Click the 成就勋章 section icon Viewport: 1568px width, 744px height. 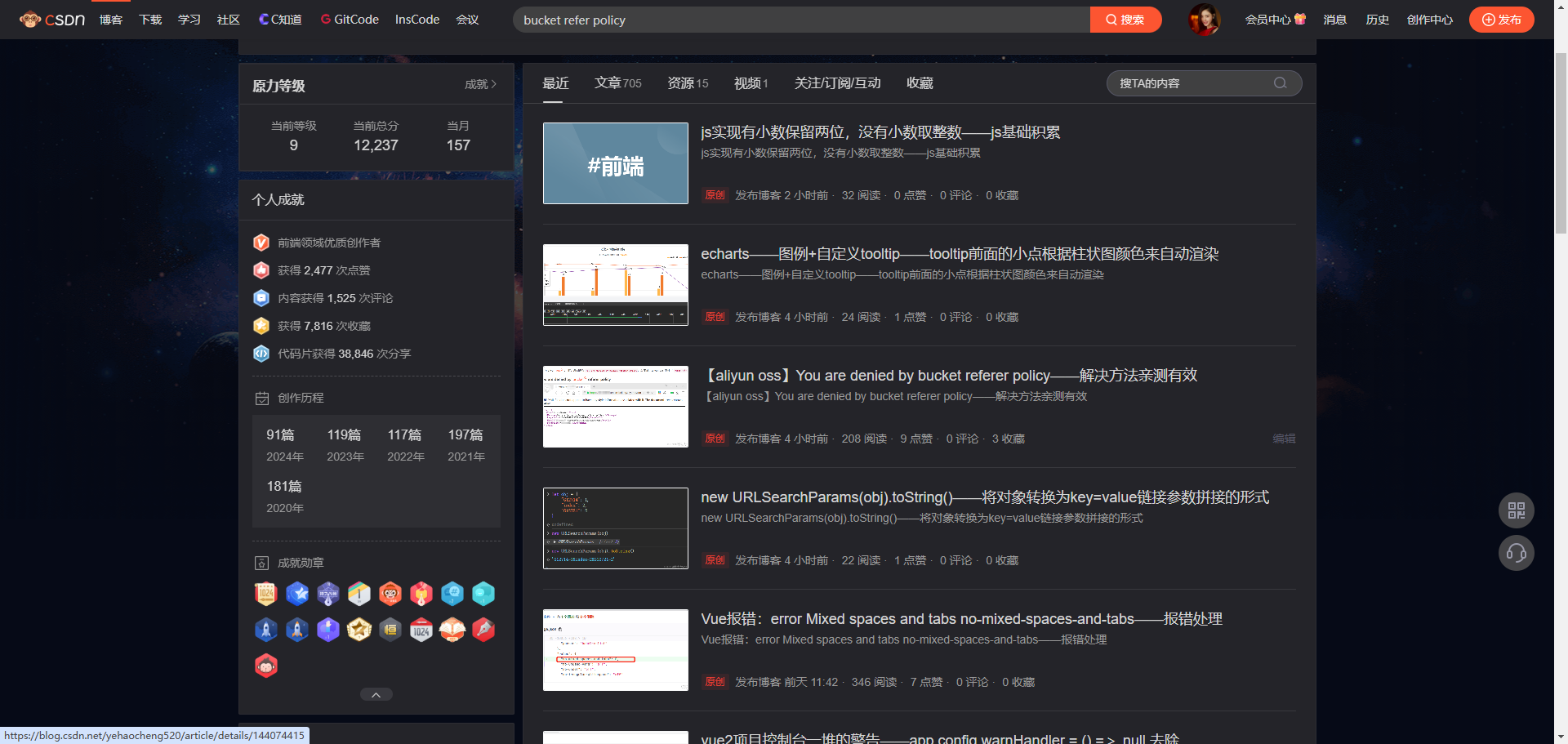click(x=262, y=564)
